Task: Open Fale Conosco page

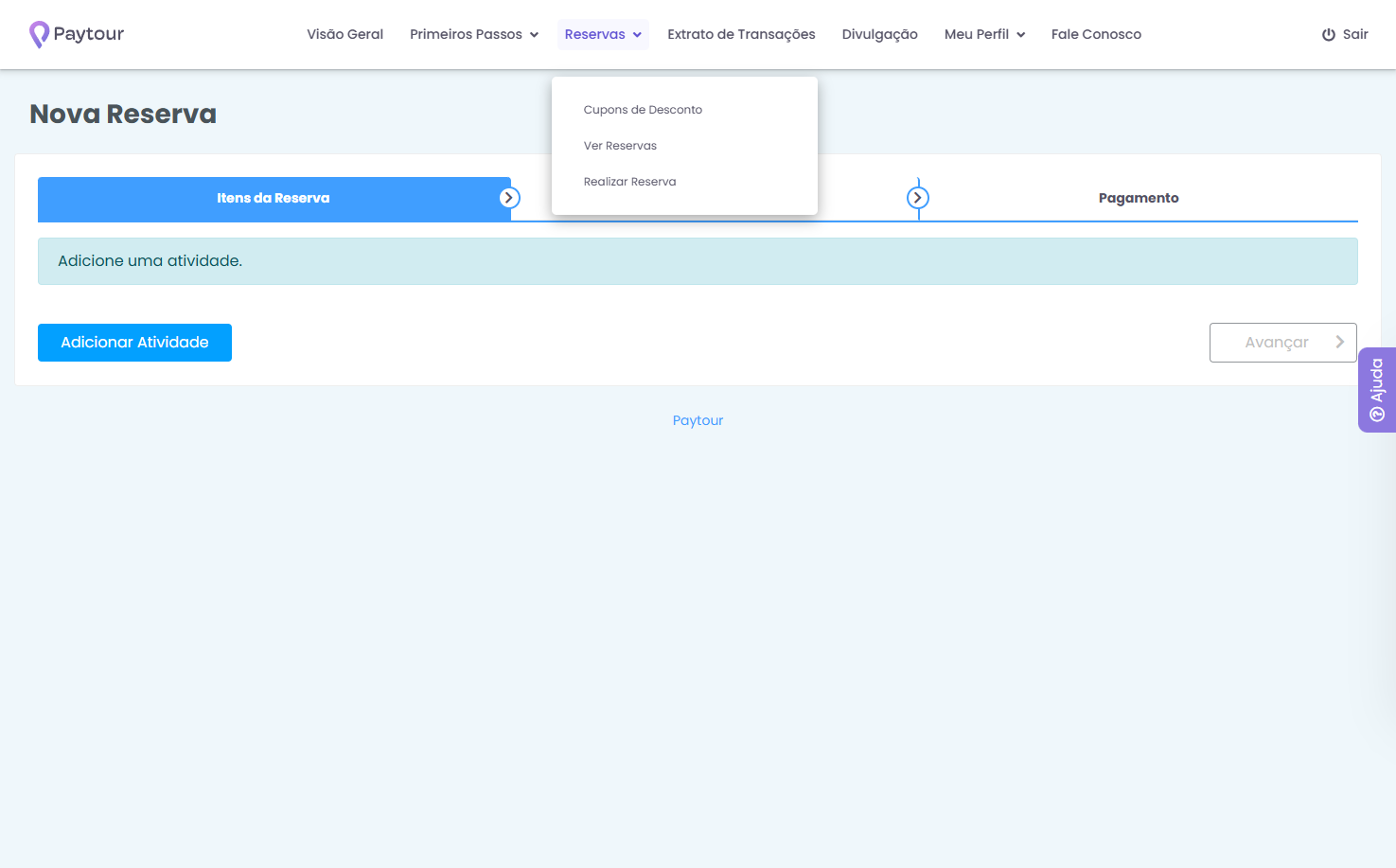Action: click(1096, 34)
